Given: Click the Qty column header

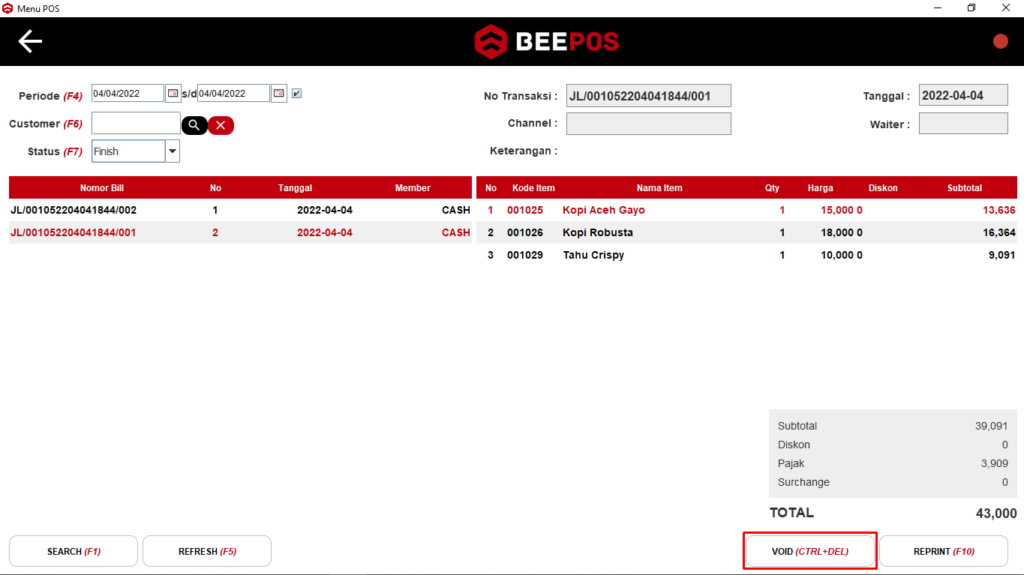Looking at the screenshot, I should click(772, 188).
